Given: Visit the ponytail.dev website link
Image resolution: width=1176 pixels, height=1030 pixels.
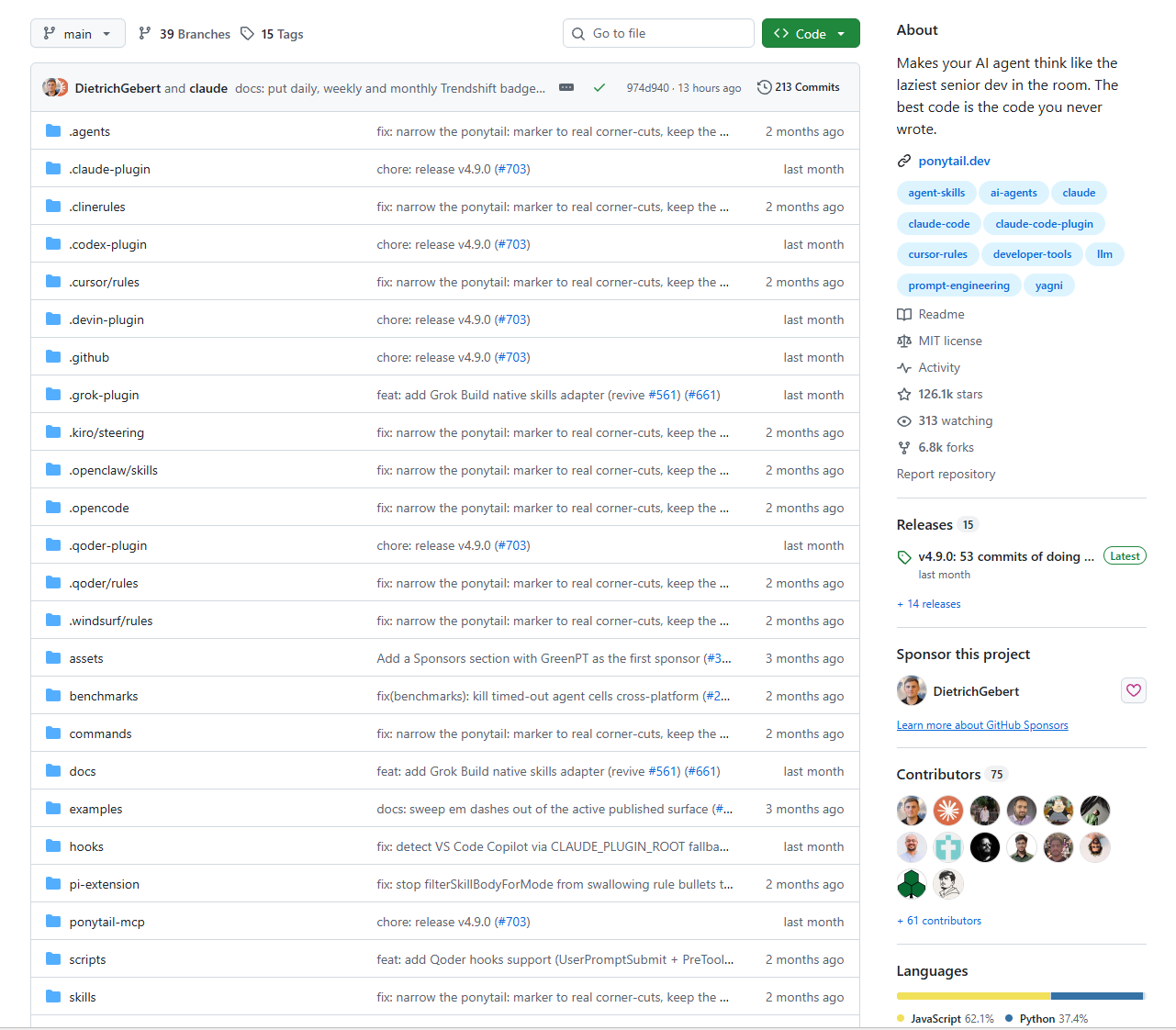Looking at the screenshot, I should click(955, 161).
